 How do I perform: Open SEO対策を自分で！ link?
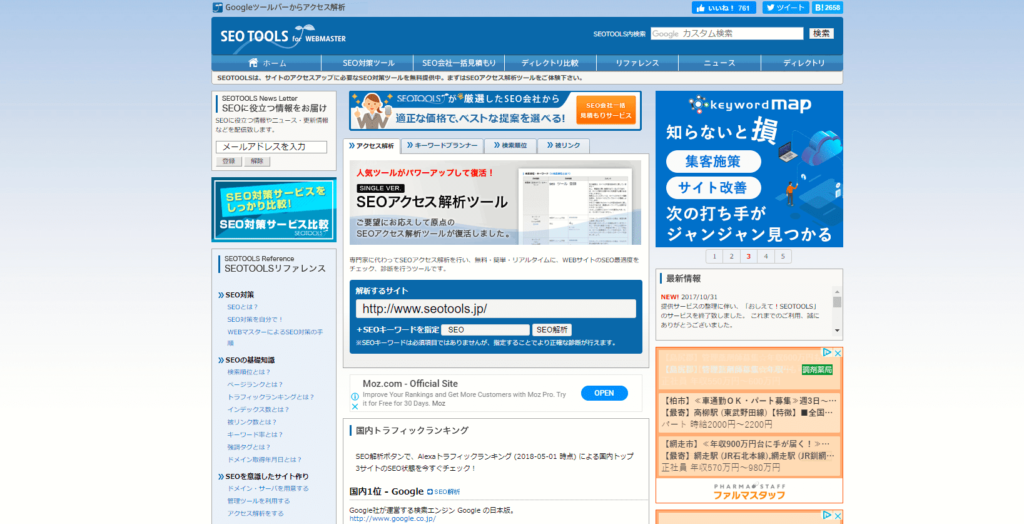pyautogui.click(x=255, y=319)
